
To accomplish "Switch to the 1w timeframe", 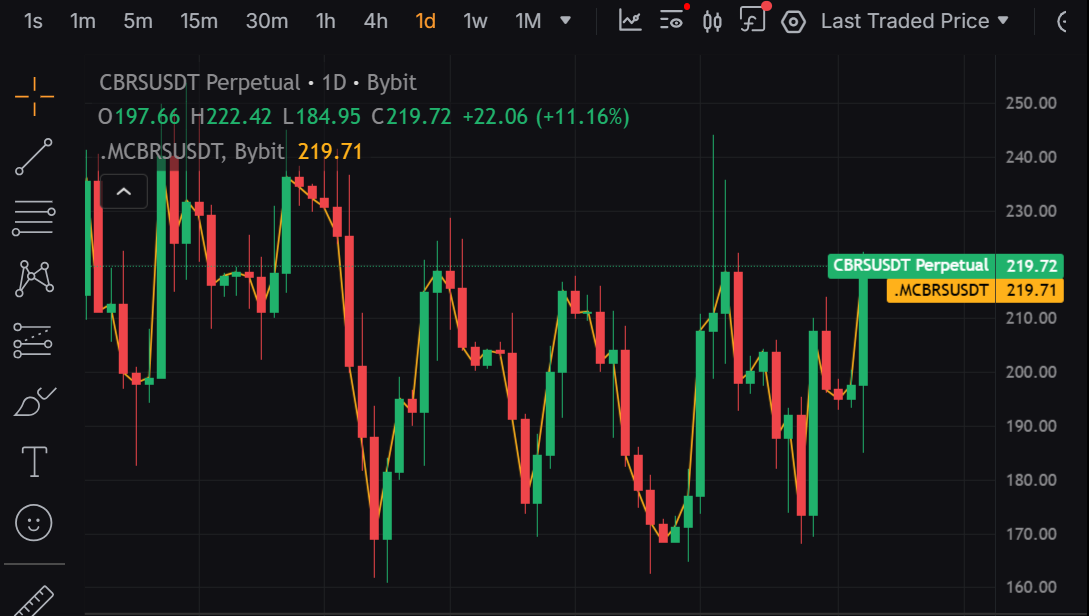I will (x=475, y=22).
